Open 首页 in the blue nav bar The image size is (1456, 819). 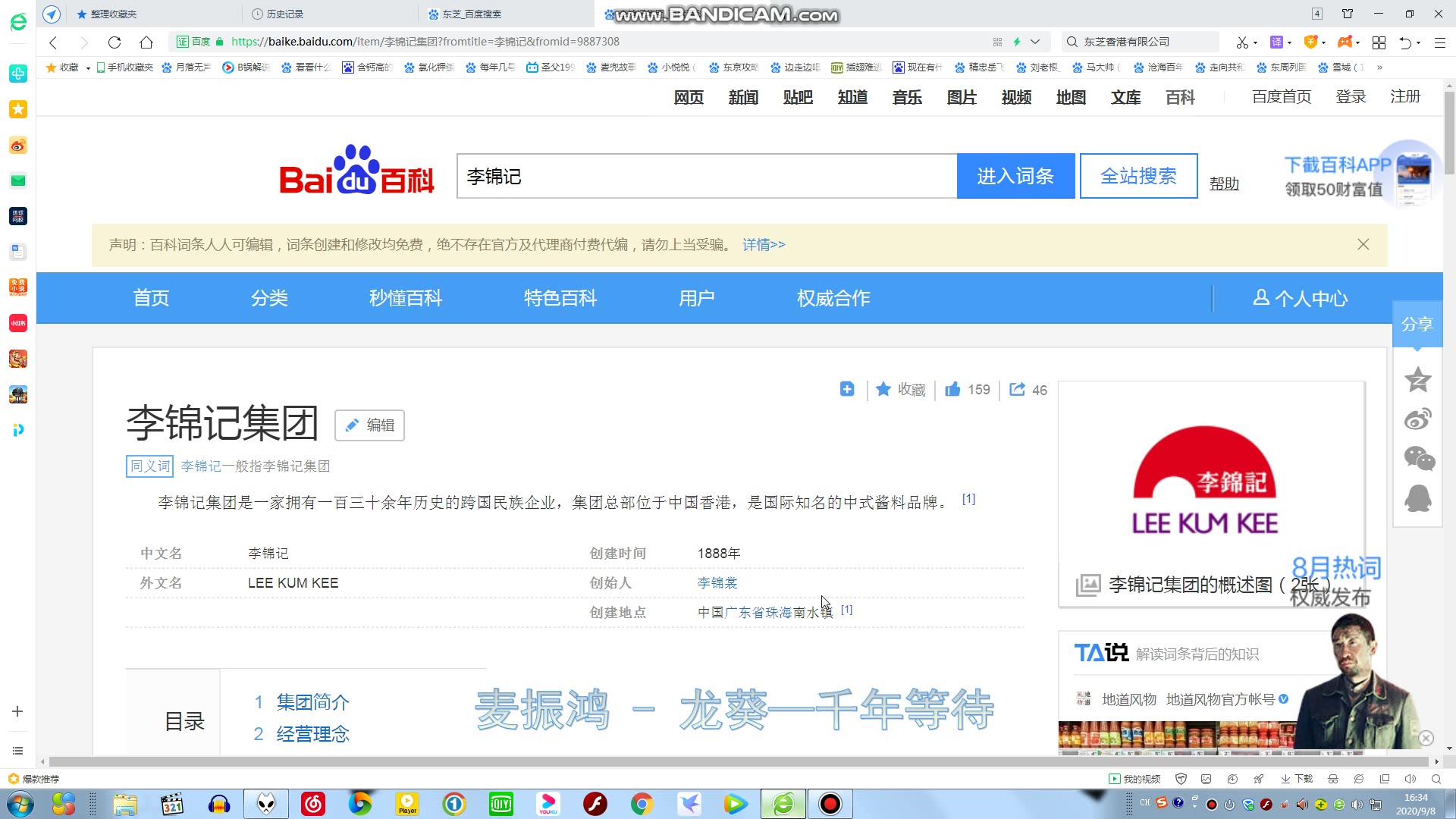[151, 298]
